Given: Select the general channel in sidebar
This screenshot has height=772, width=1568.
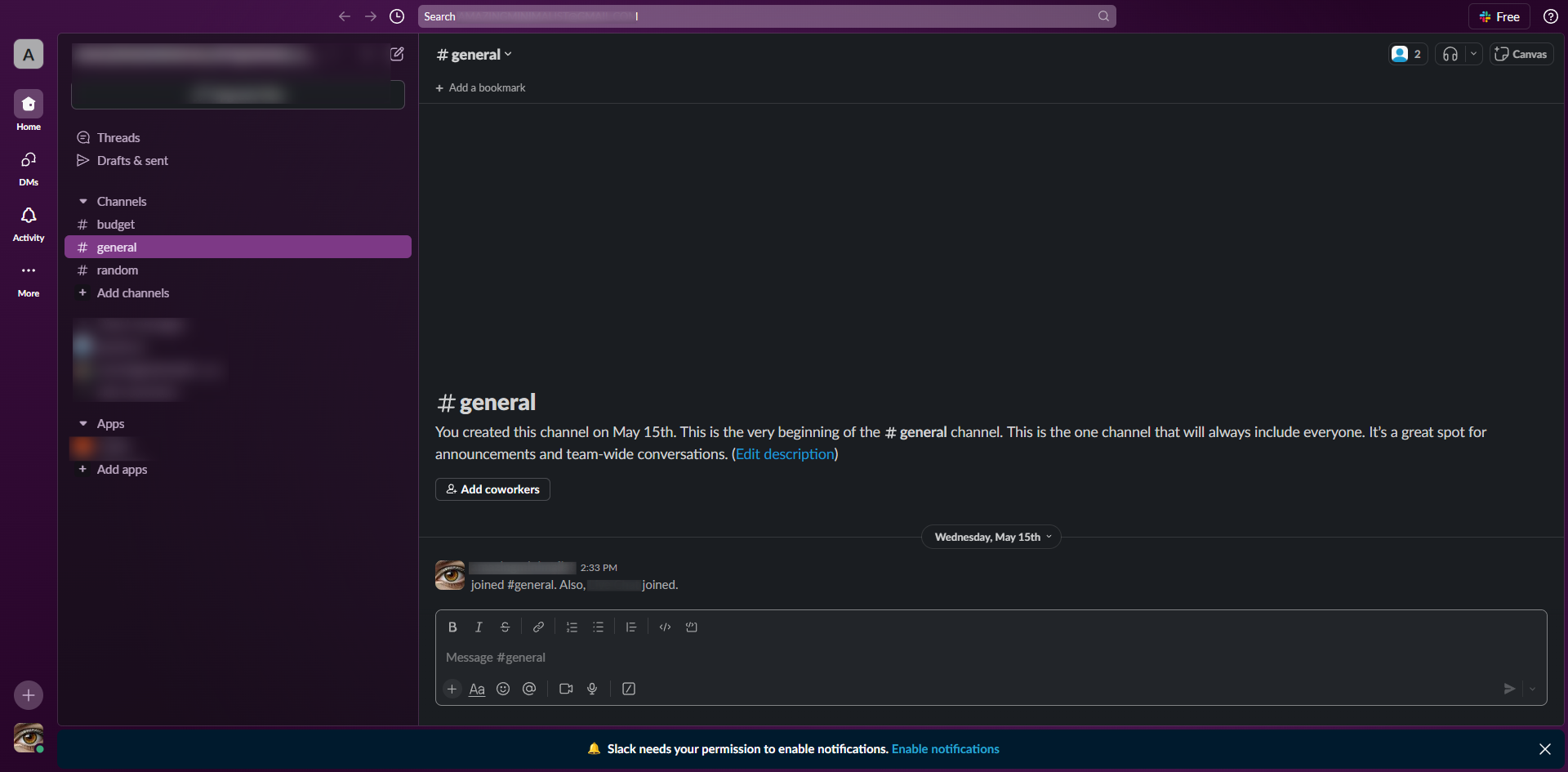Looking at the screenshot, I should pyautogui.click(x=238, y=248).
